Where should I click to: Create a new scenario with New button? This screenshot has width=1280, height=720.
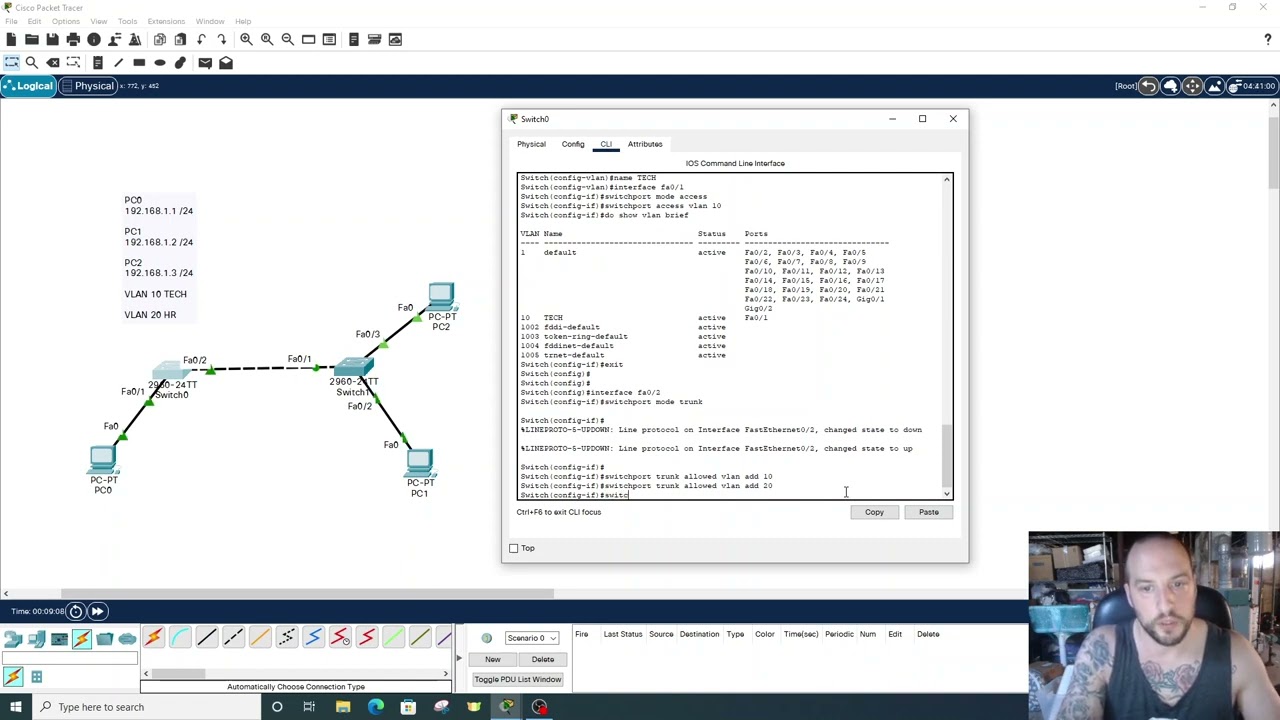pyautogui.click(x=493, y=659)
